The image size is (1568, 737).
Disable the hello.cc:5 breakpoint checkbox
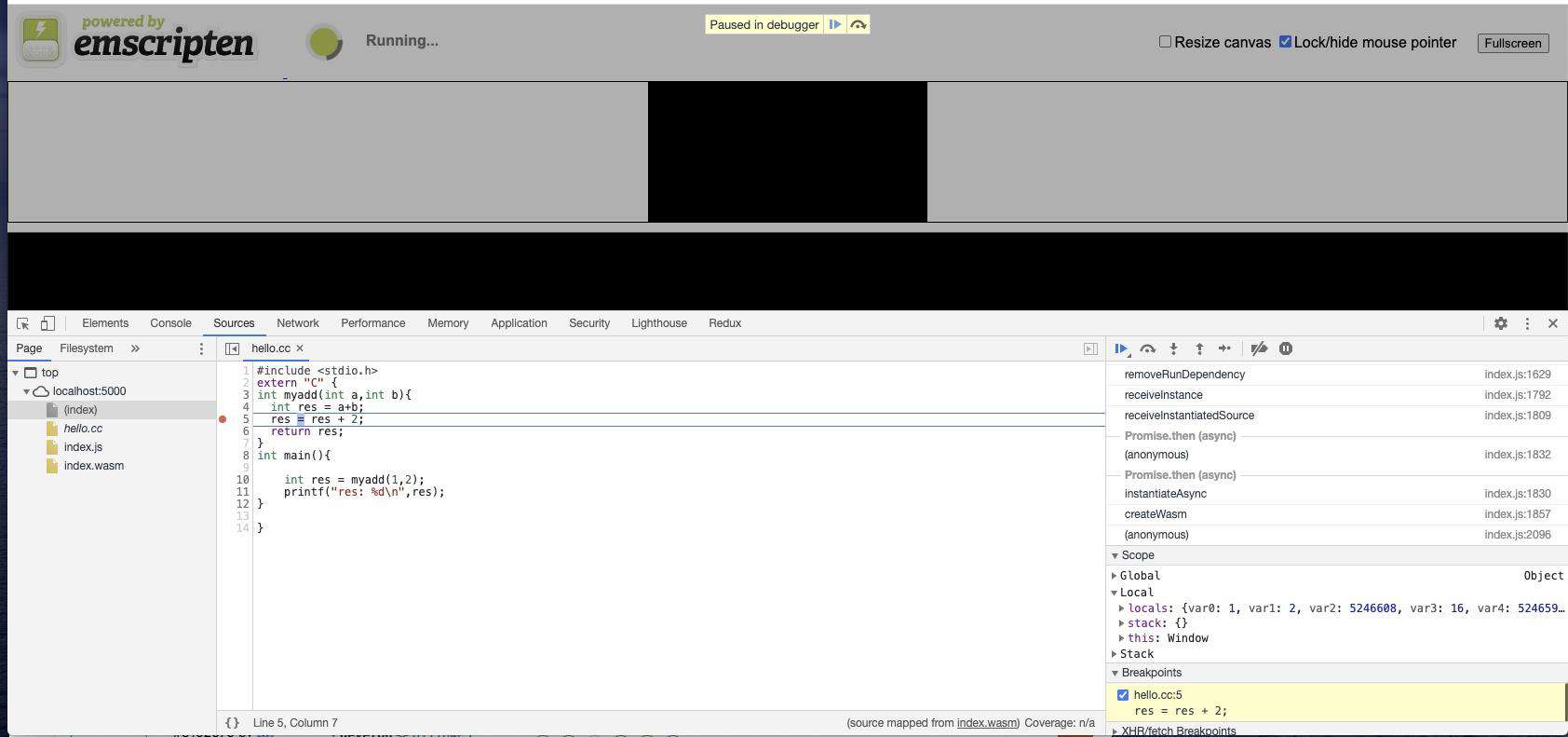tap(1123, 695)
